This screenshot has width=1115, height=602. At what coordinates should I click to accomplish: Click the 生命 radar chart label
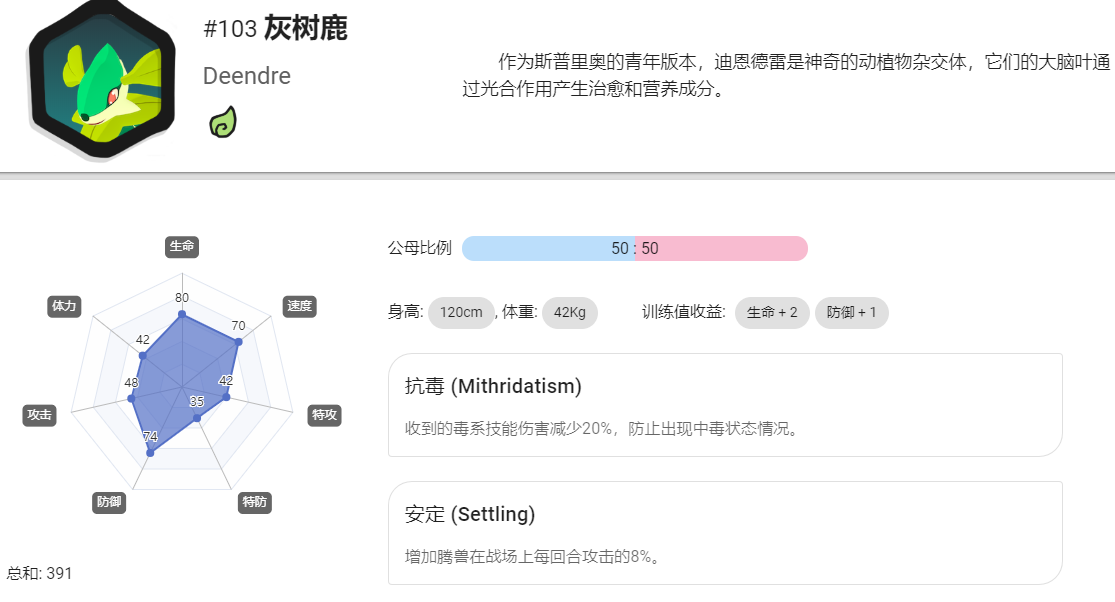[182, 247]
